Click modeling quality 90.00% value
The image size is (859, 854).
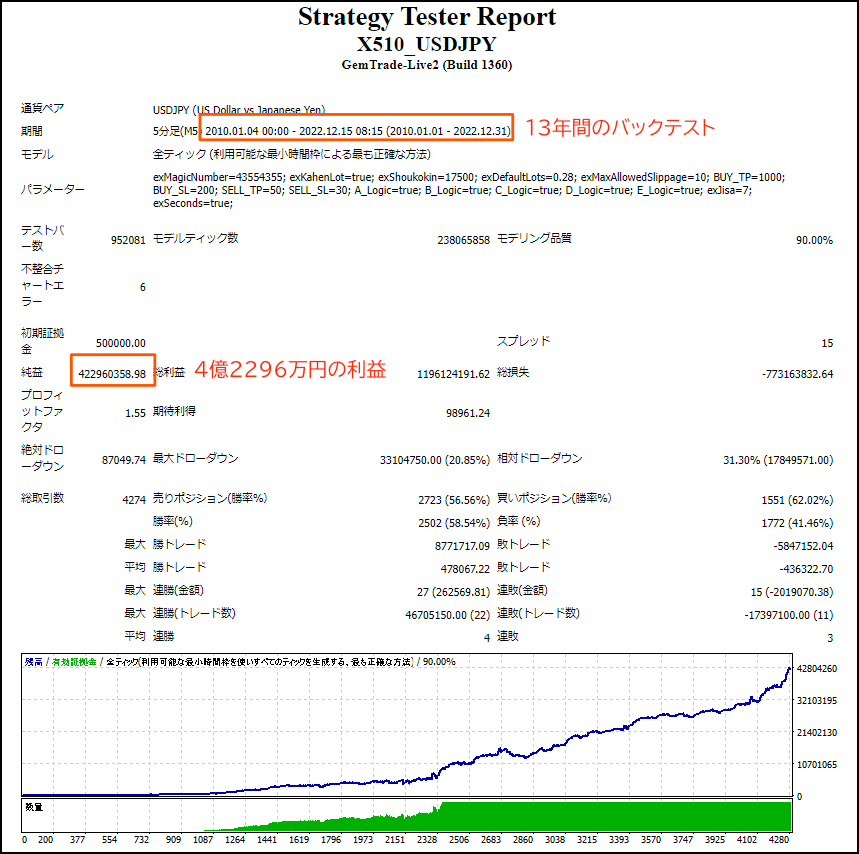814,240
